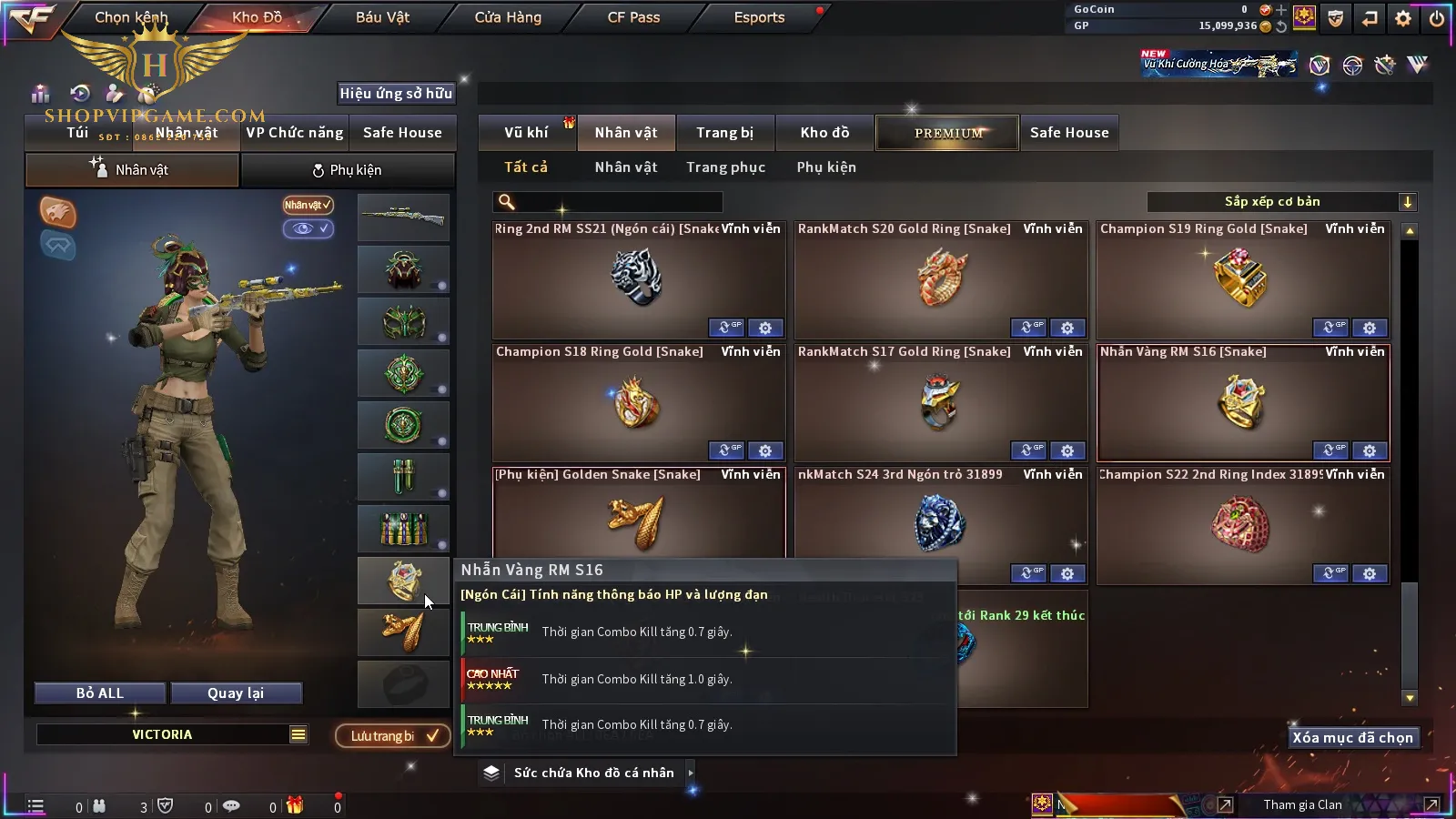Click the Bỏ ALL button
Image resolution: width=1456 pixels, height=819 pixels.
[x=100, y=693]
